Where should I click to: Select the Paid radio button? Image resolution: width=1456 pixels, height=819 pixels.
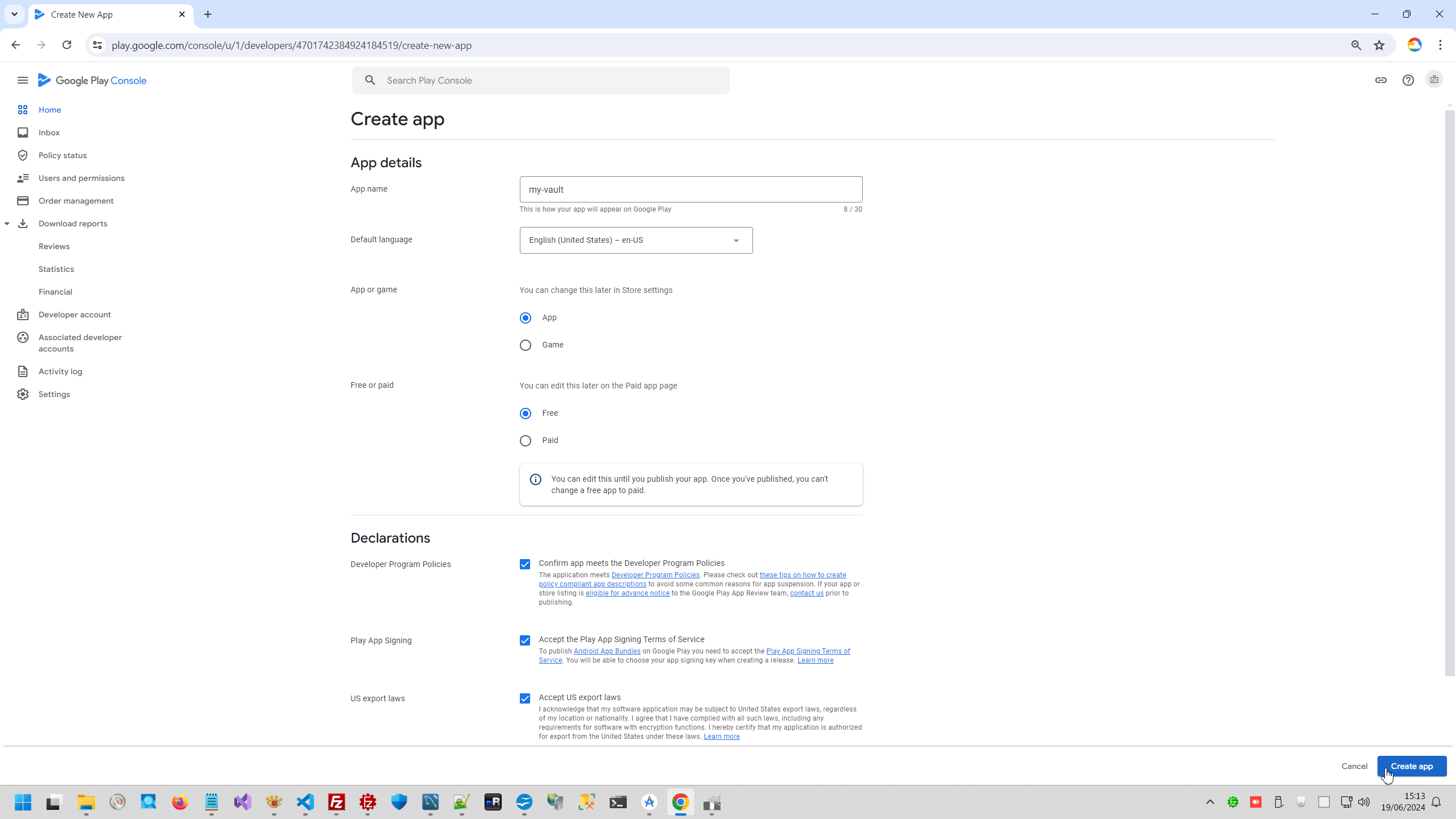pyautogui.click(x=526, y=441)
